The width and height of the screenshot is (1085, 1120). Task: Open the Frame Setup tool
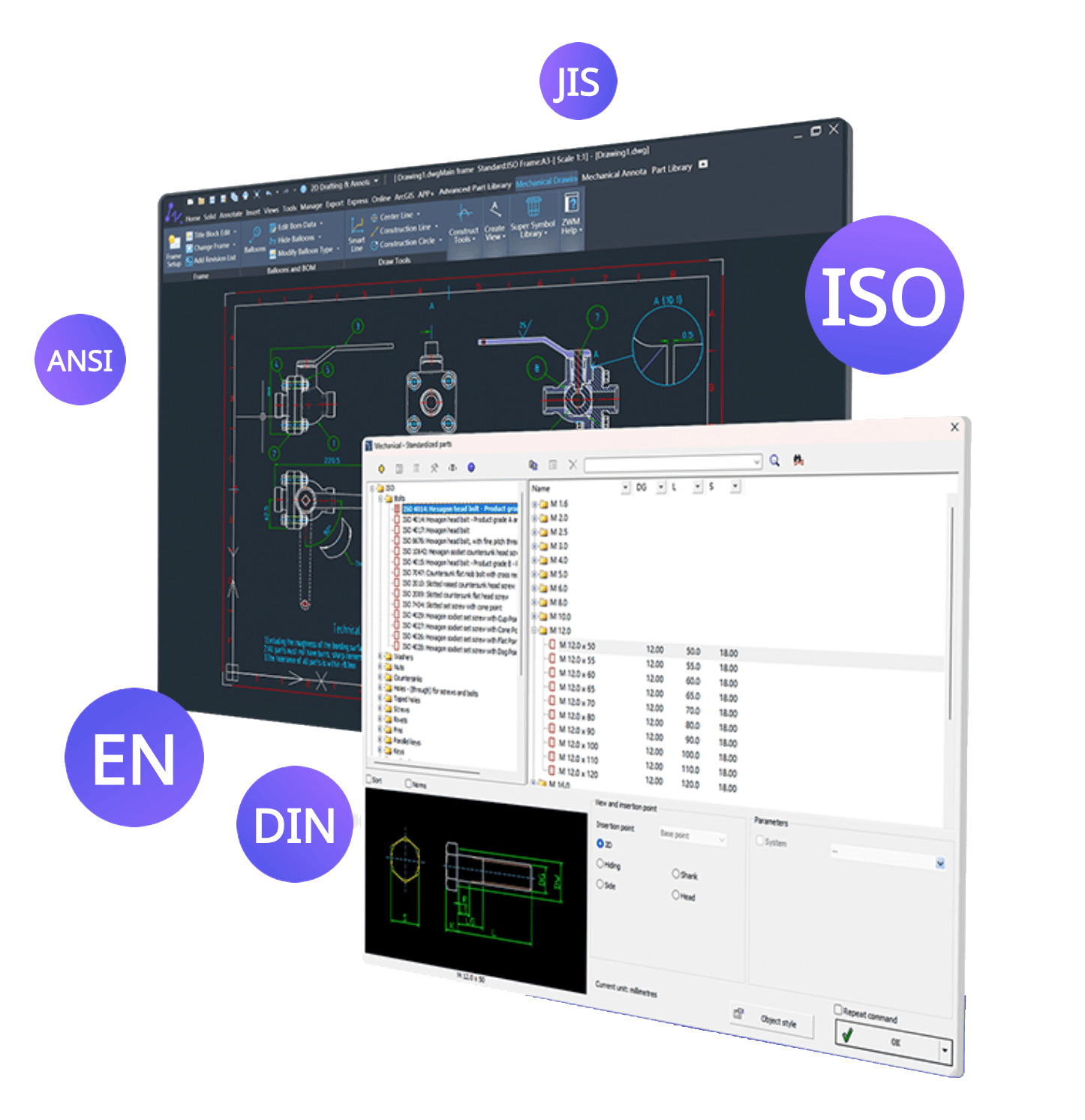tap(174, 251)
